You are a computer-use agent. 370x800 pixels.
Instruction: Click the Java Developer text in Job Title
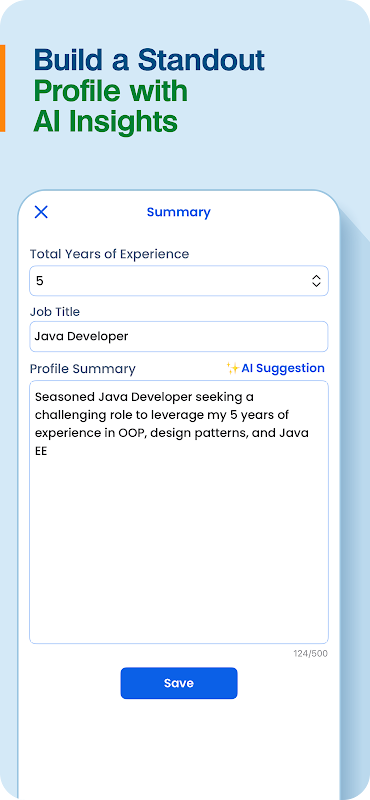(81, 336)
